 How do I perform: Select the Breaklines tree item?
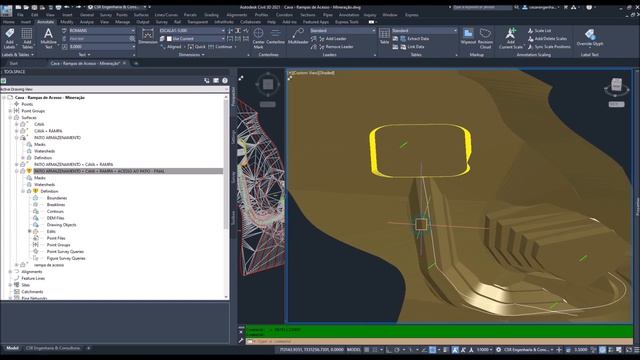56,204
